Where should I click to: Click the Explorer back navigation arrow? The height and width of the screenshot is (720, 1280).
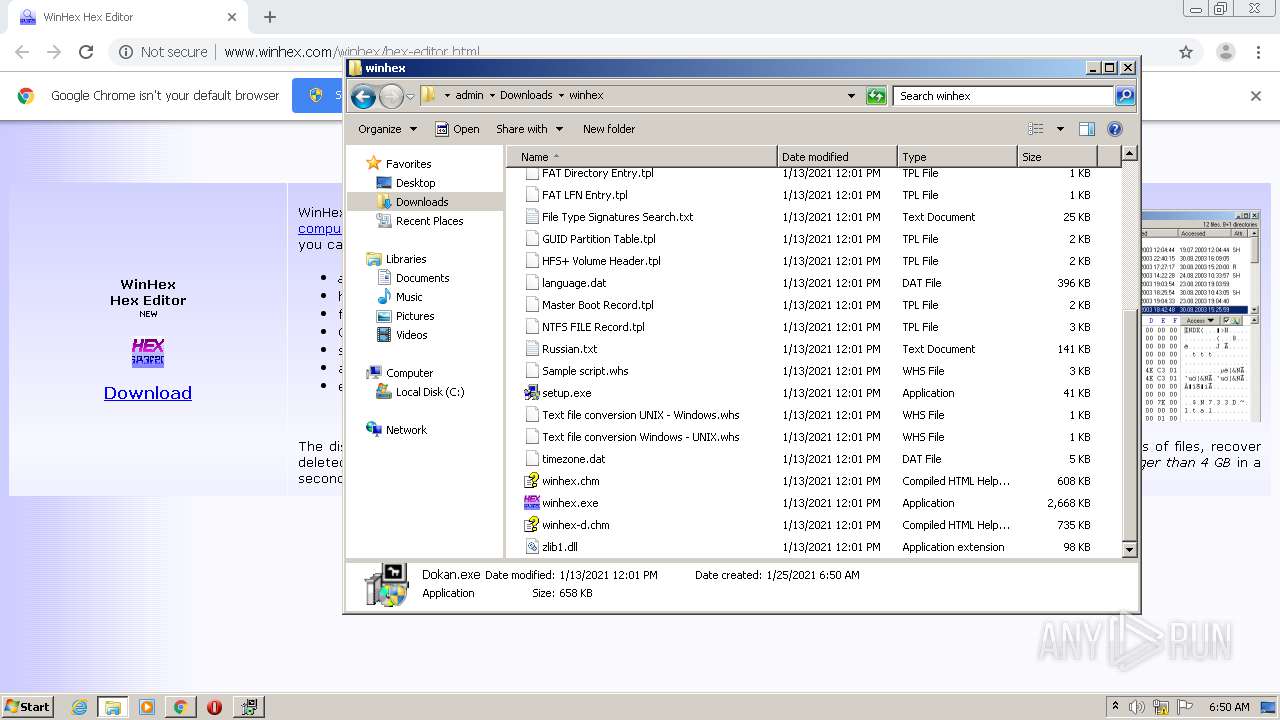(x=363, y=96)
